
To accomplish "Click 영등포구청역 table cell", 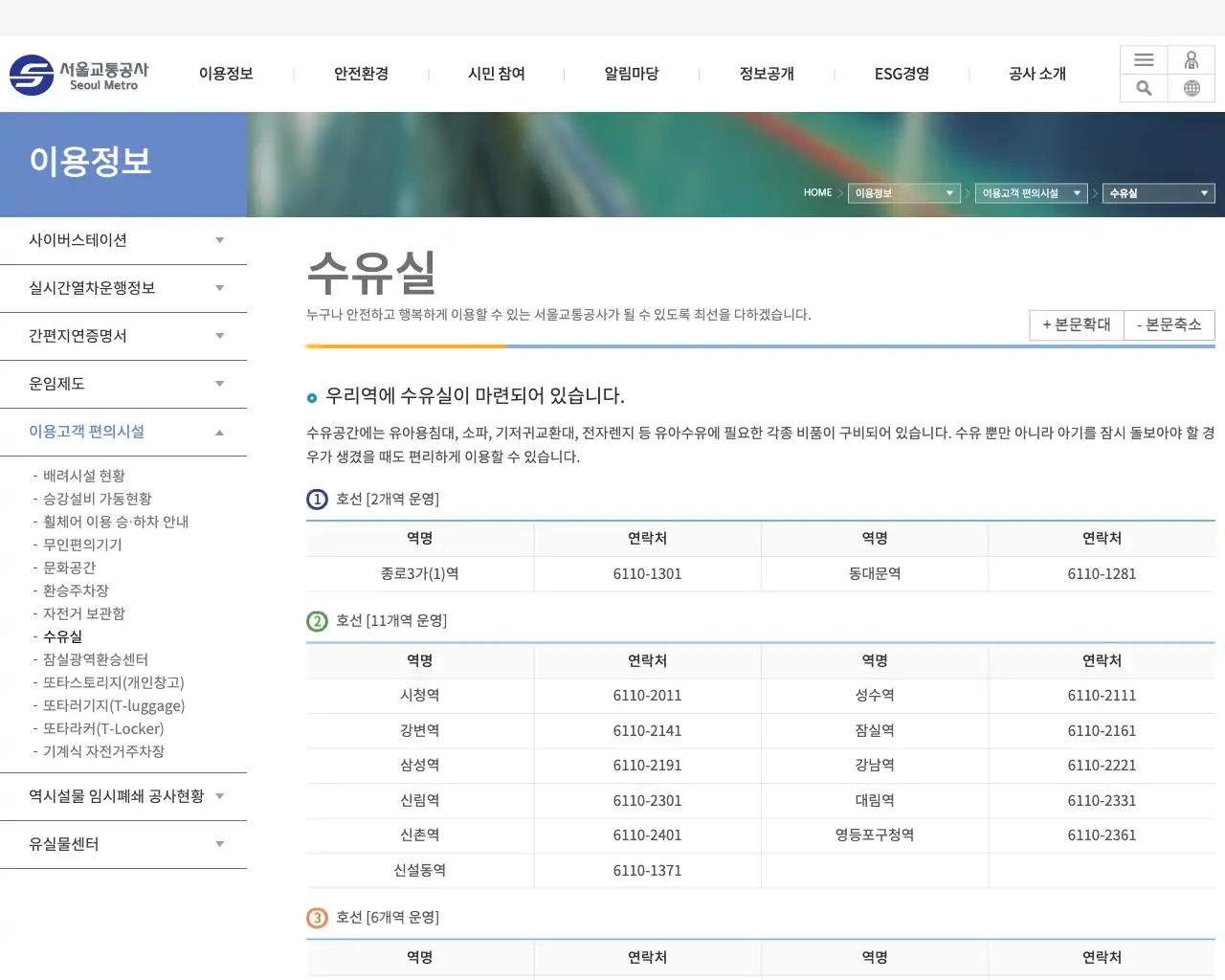I will point(875,835).
